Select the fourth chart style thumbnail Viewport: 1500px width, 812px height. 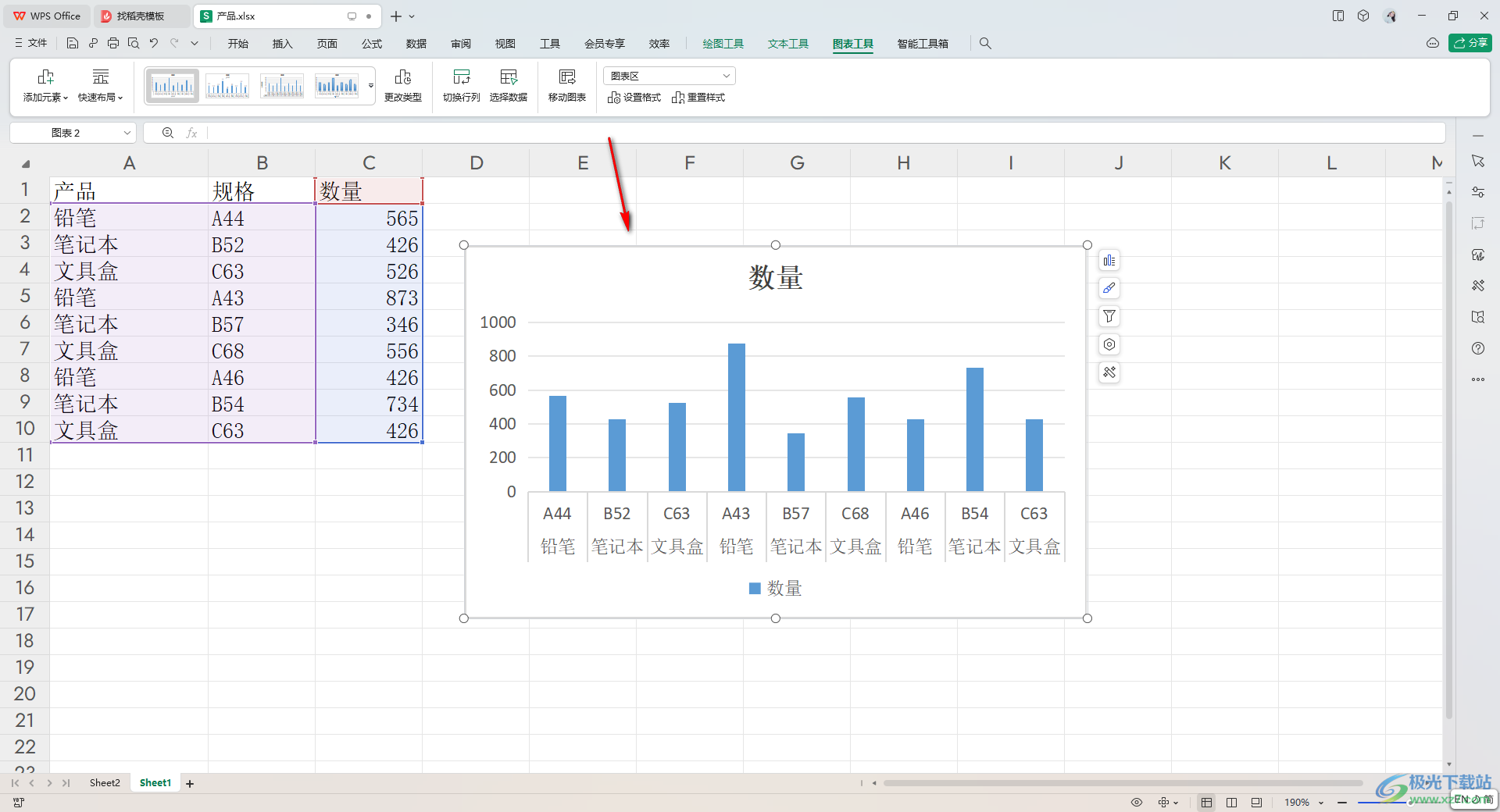[337, 85]
